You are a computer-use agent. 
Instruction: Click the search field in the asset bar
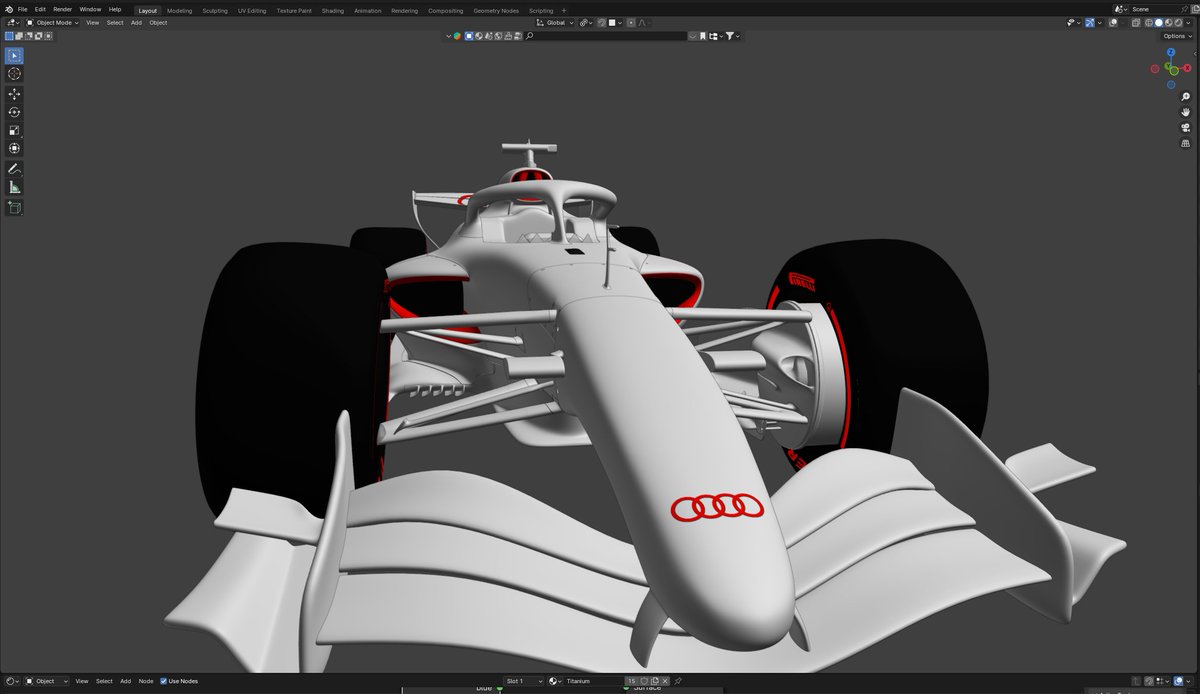606,36
